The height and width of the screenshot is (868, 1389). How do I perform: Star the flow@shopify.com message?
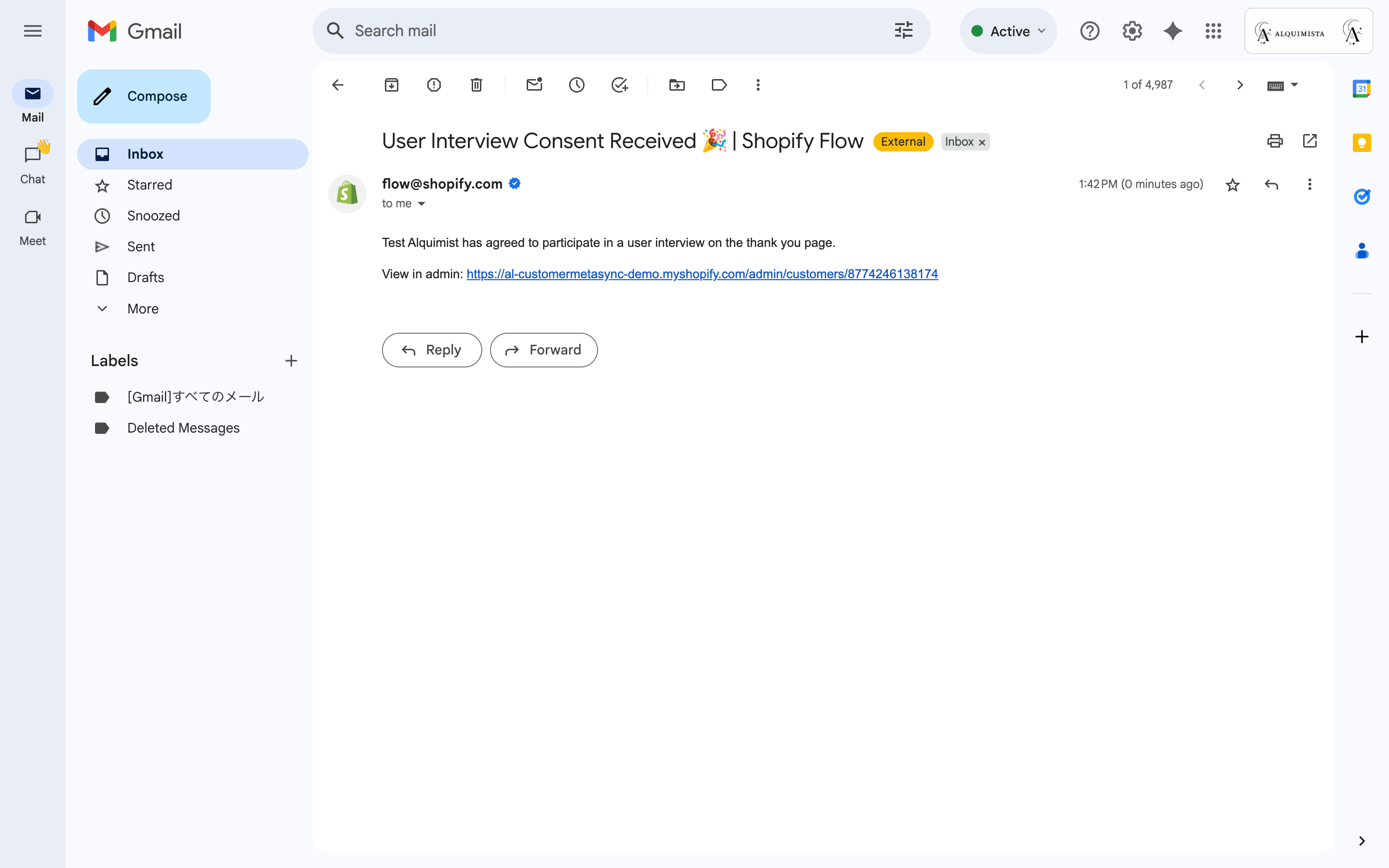pyautogui.click(x=1233, y=185)
